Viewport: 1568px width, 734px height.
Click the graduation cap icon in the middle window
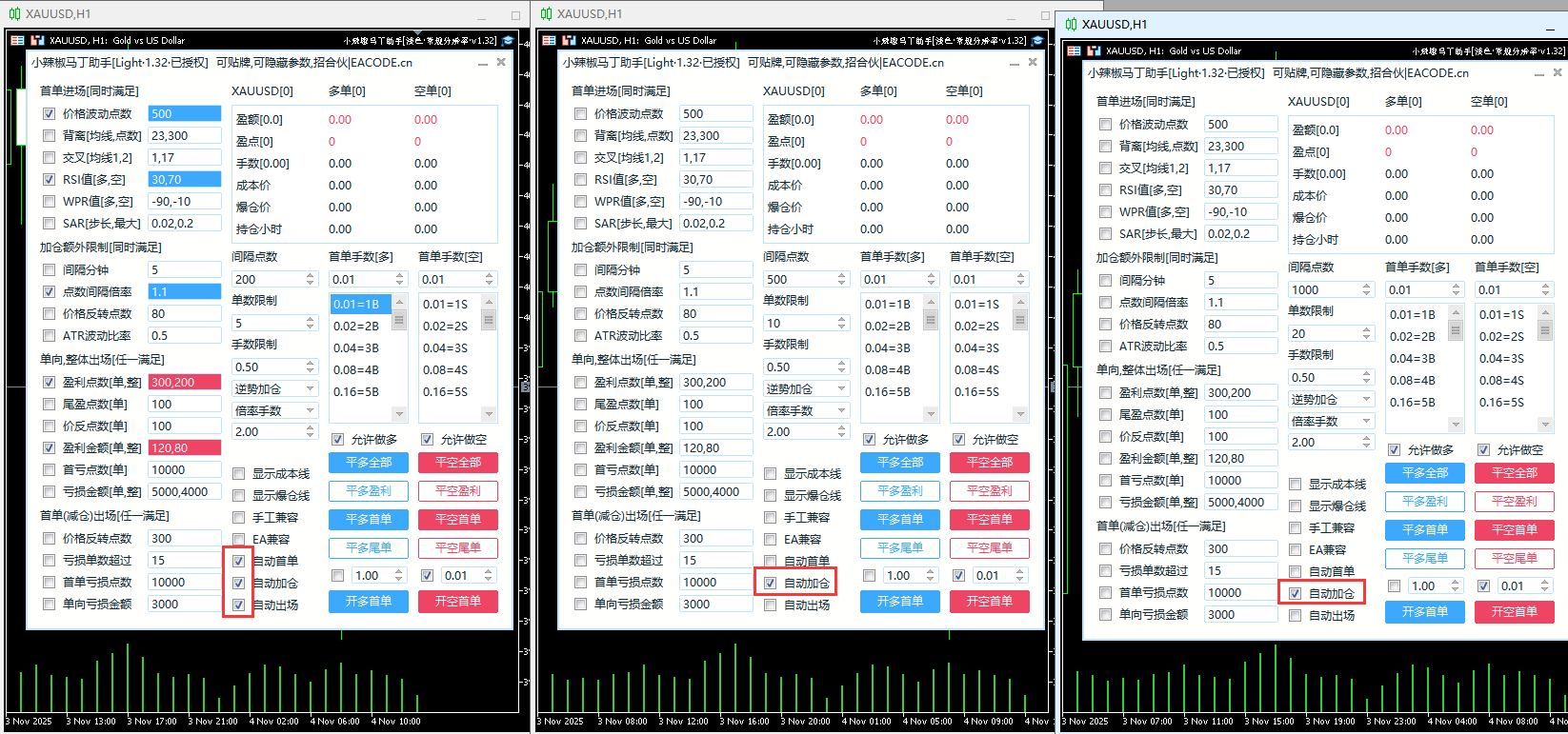pos(1039,41)
